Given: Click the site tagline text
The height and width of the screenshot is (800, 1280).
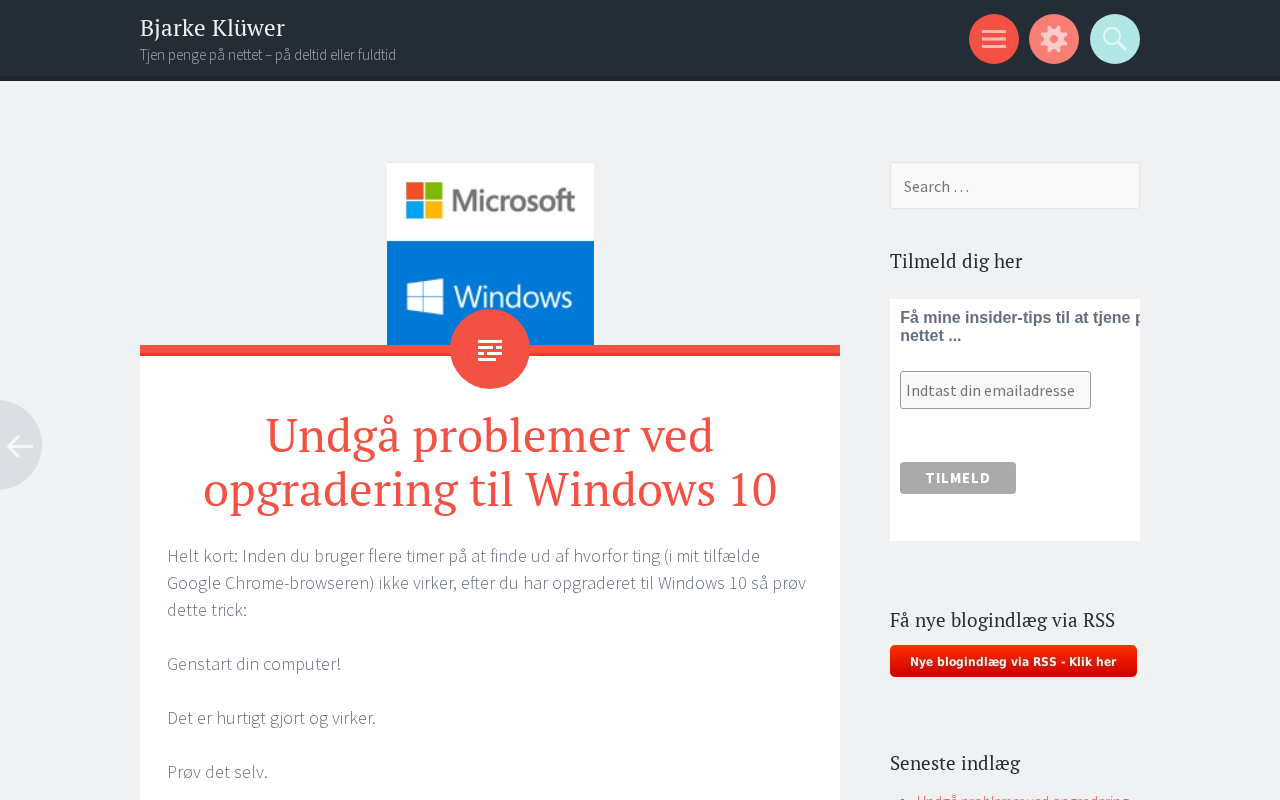Looking at the screenshot, I should (x=268, y=55).
